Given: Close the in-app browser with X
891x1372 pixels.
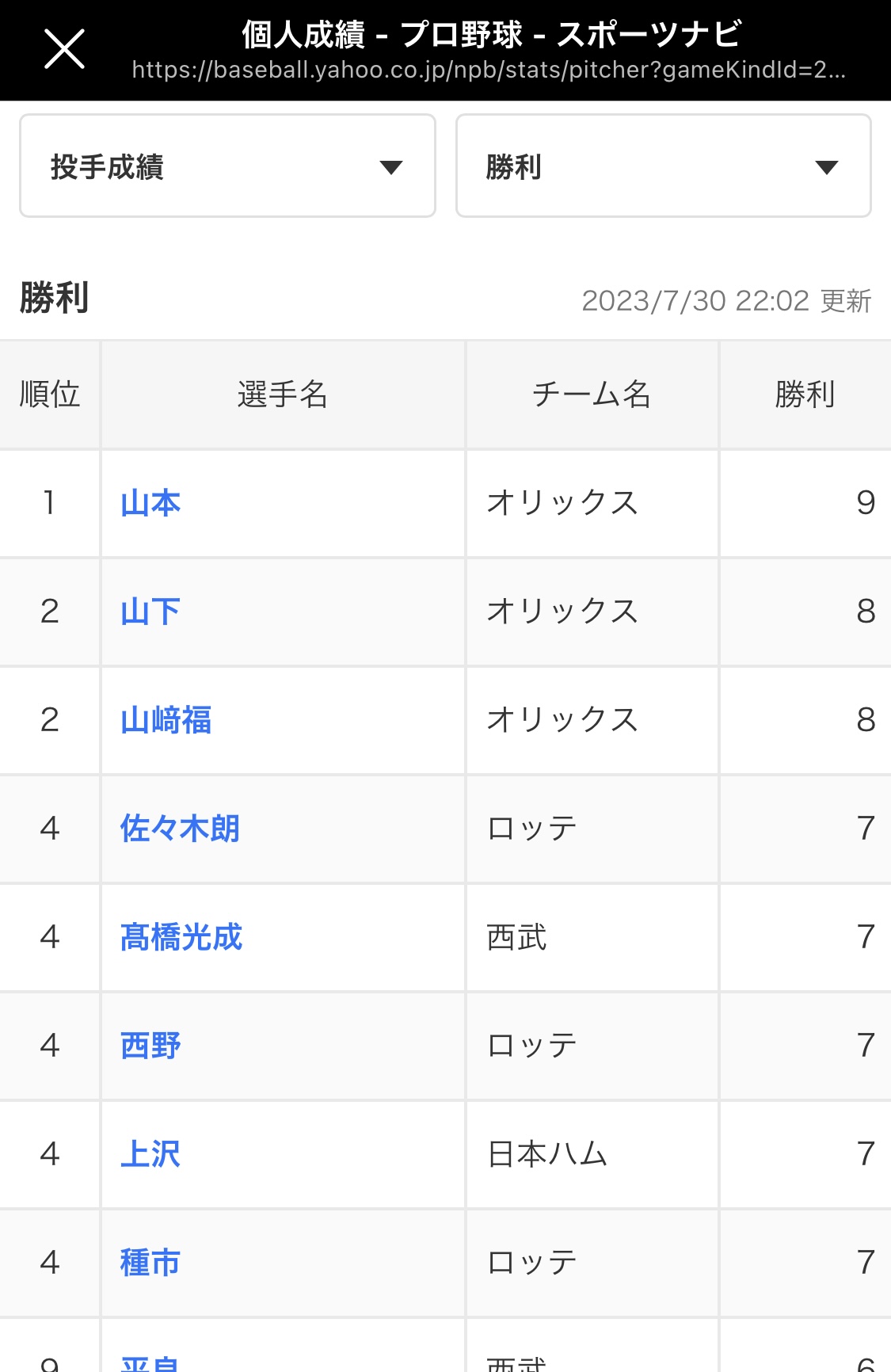Looking at the screenshot, I should (x=64, y=49).
